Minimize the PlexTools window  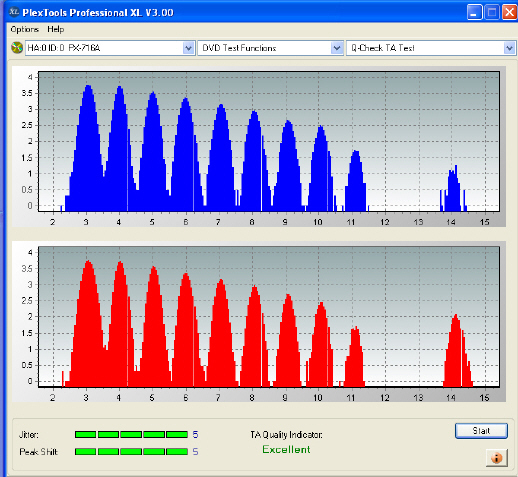(x=474, y=13)
